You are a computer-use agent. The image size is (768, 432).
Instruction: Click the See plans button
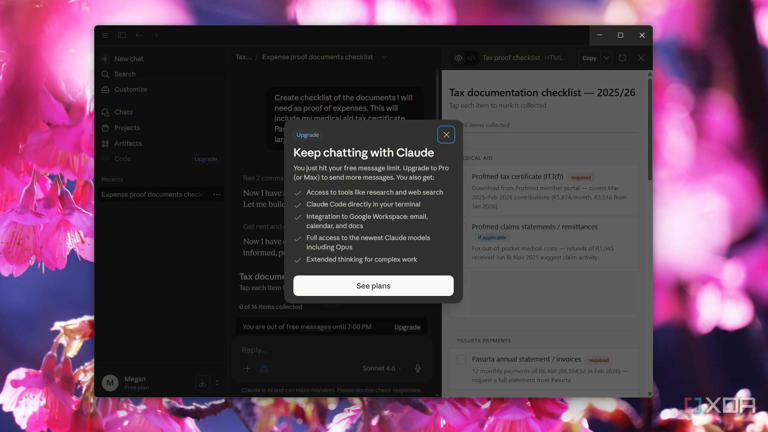(373, 286)
